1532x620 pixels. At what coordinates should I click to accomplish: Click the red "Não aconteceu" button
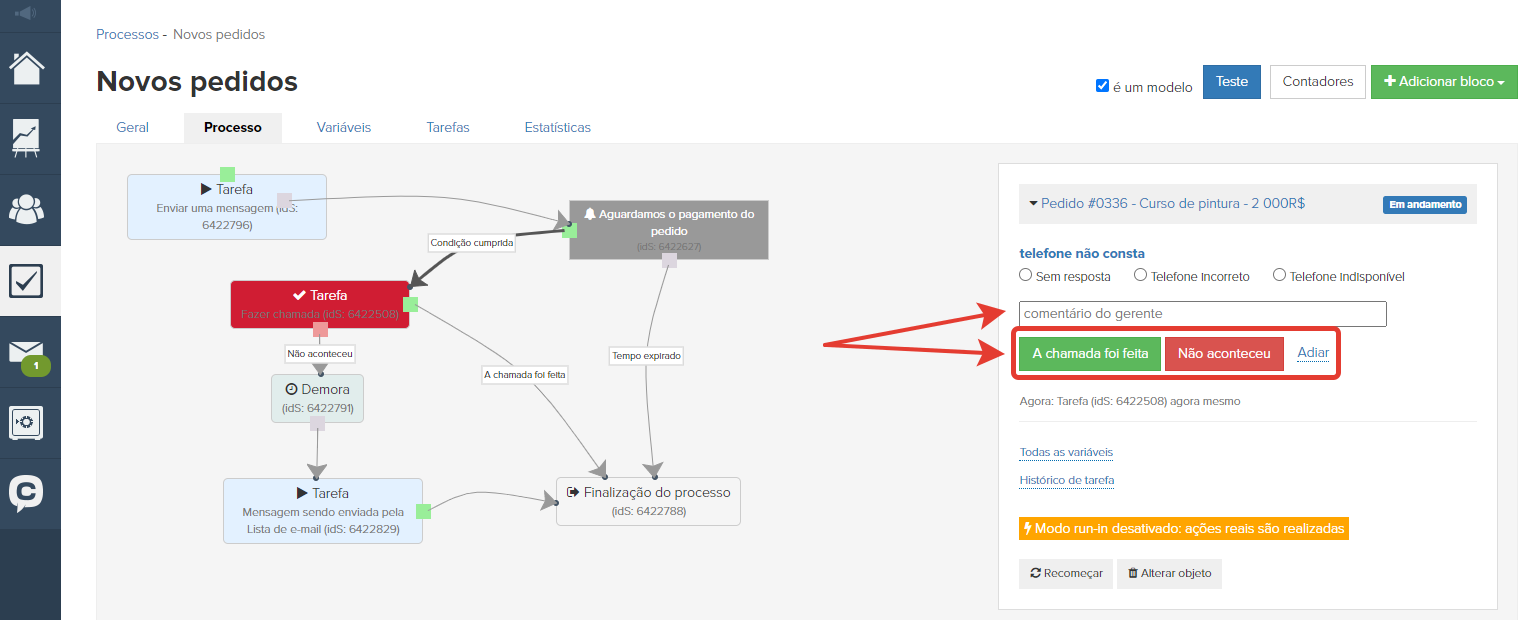pos(1224,353)
